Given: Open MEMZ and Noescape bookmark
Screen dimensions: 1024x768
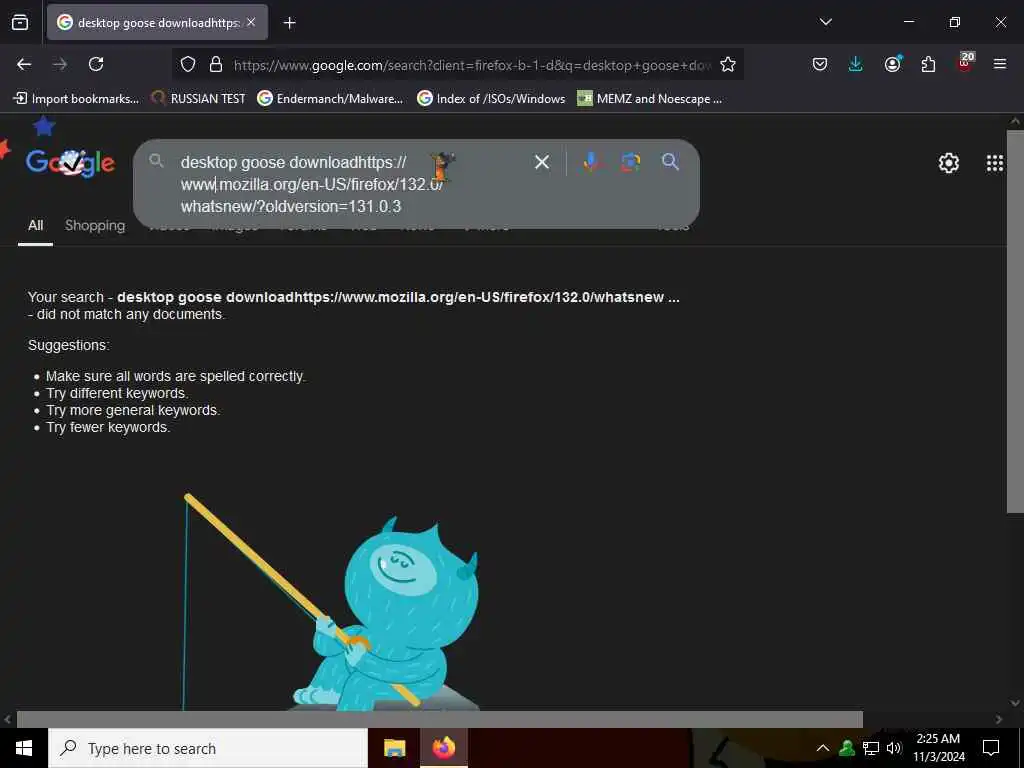Looking at the screenshot, I should [650, 99].
